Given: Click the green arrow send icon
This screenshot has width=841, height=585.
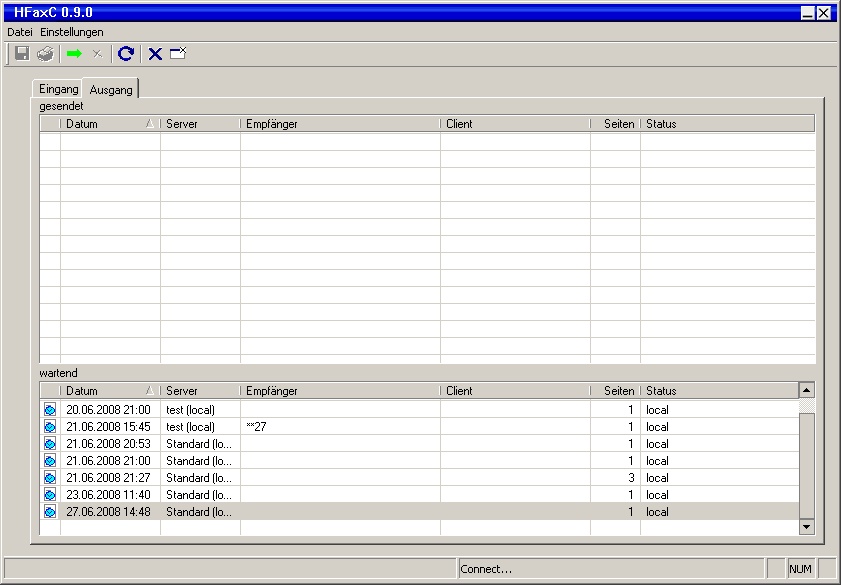Looking at the screenshot, I should [75, 54].
